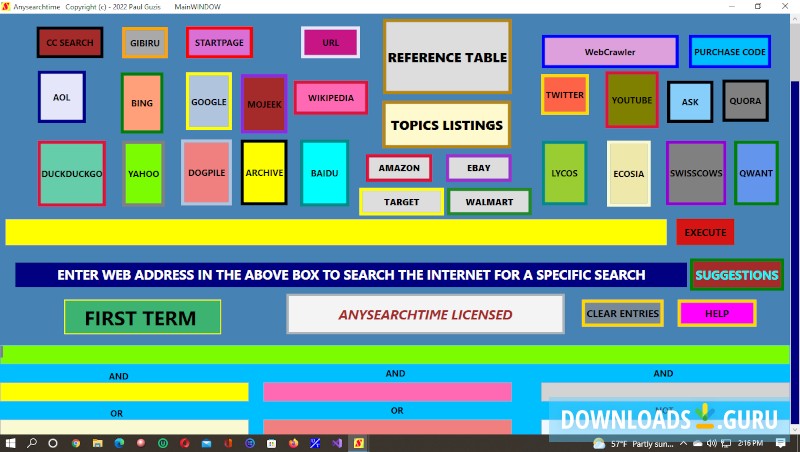Choose the STARTPAGE search engine
The width and height of the screenshot is (800, 452).
pos(219,42)
